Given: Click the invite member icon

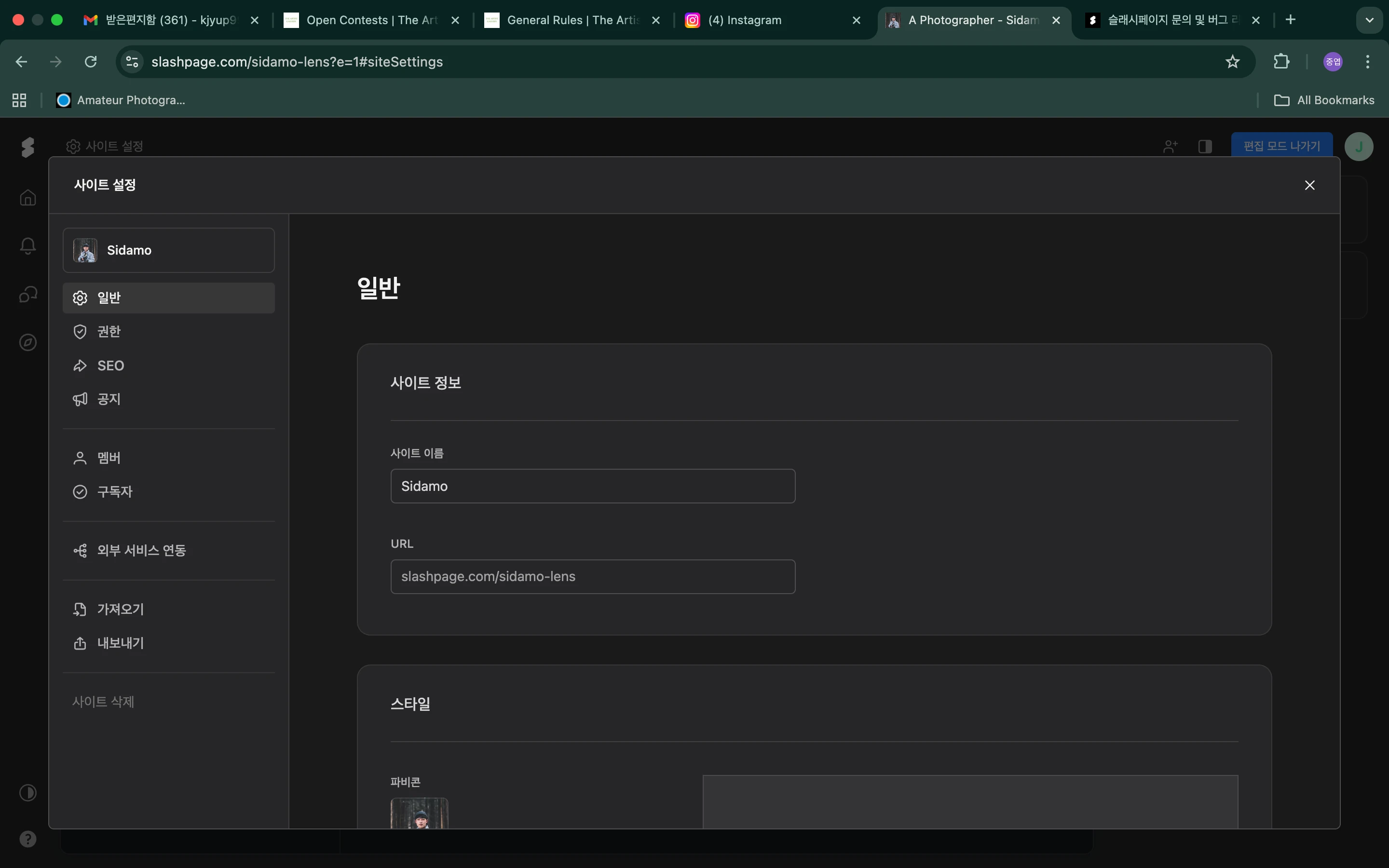Looking at the screenshot, I should coord(1170,147).
